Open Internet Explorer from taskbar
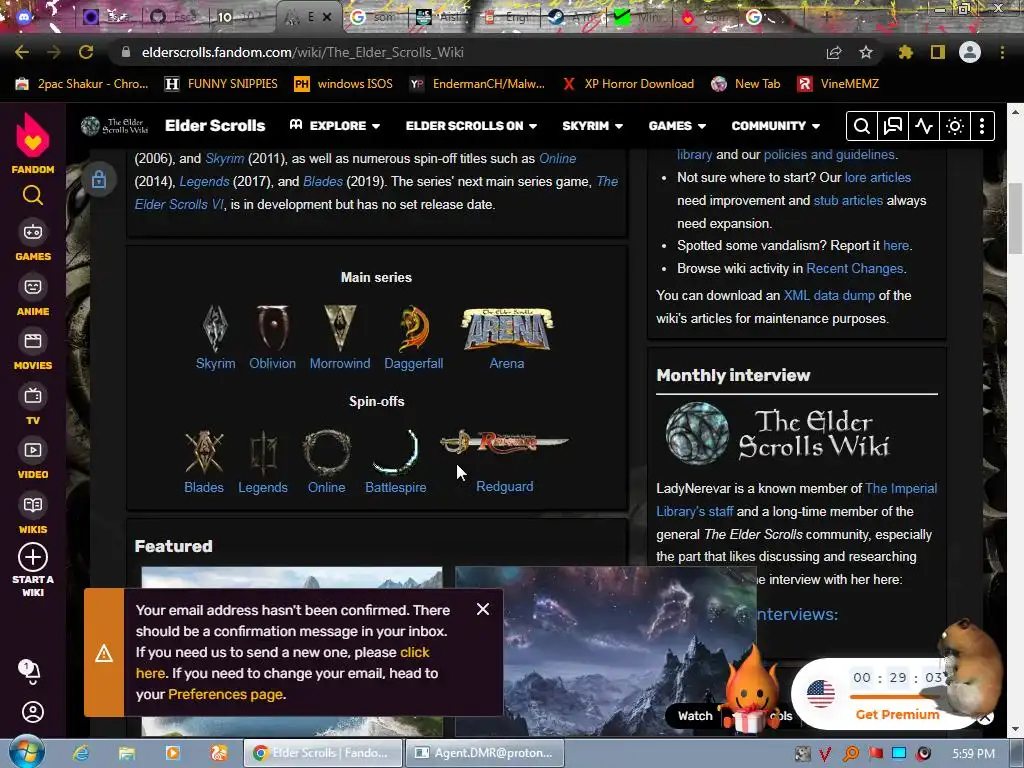 [x=81, y=753]
